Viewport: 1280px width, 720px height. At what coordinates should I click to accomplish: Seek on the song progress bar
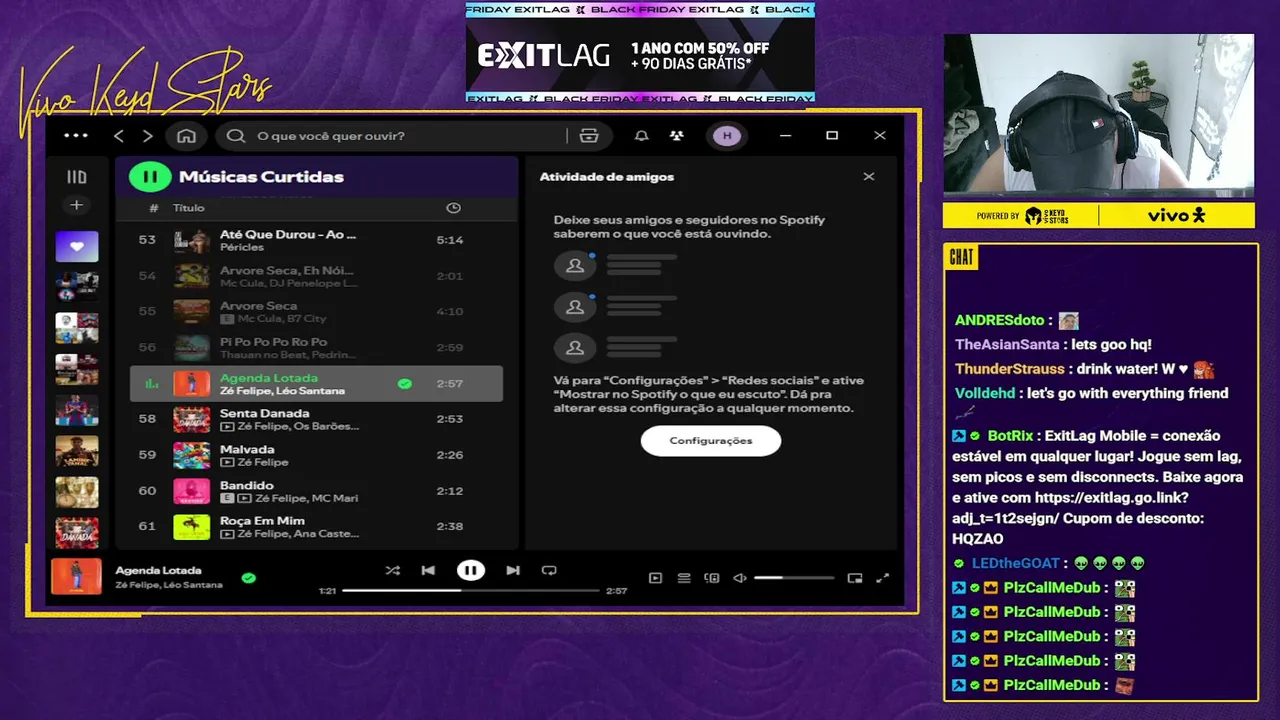(x=470, y=591)
